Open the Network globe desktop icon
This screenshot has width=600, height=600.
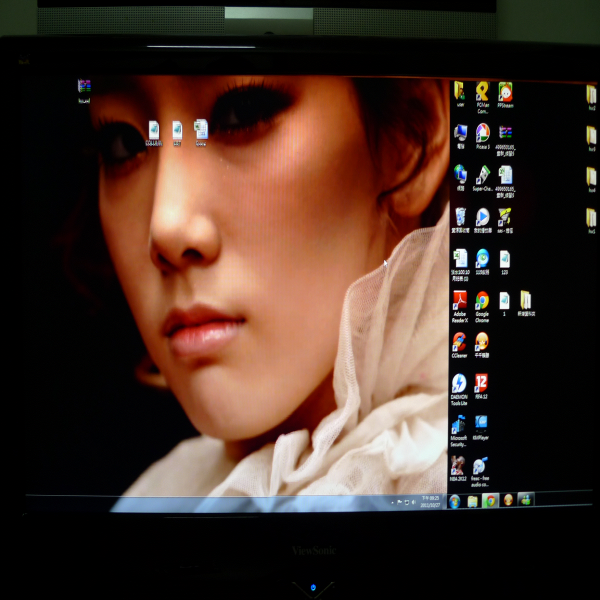point(460,178)
